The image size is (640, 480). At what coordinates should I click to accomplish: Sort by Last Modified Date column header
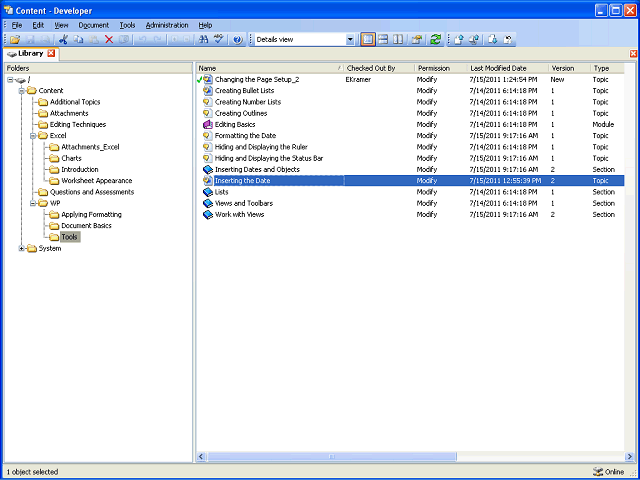[x=508, y=68]
